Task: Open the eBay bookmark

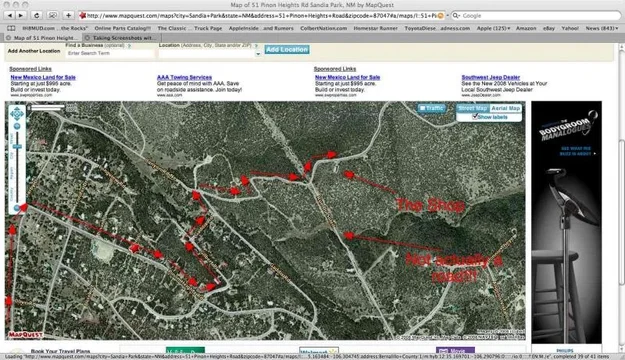Action: click(548, 28)
